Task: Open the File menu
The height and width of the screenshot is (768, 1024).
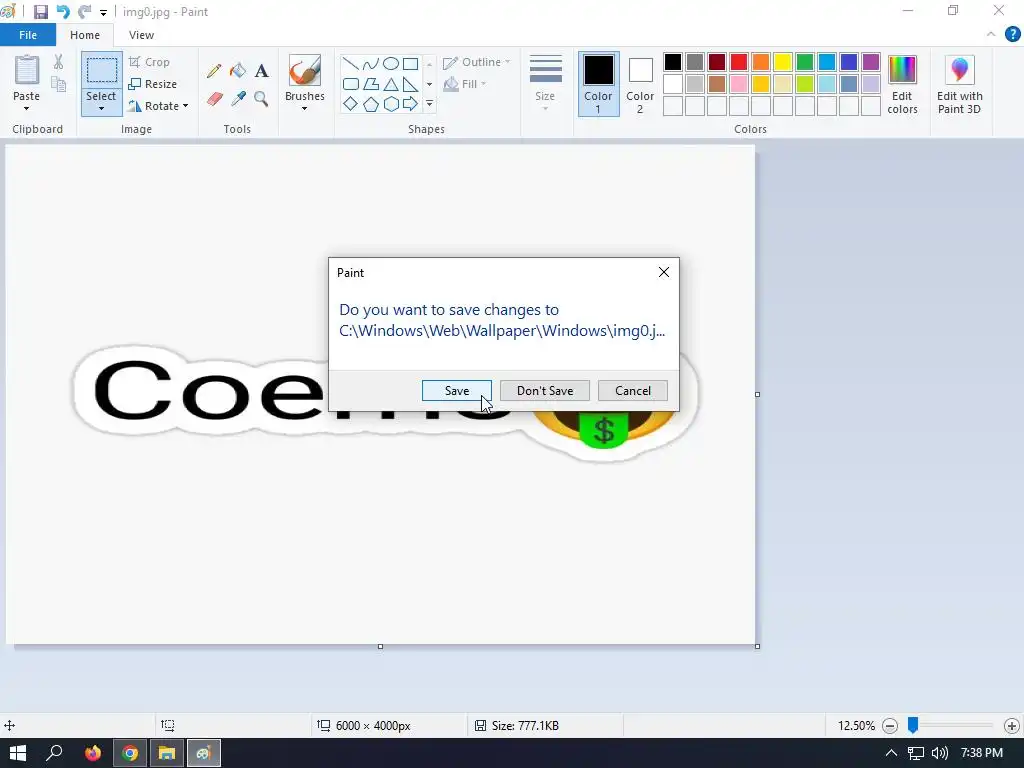Action: pos(28,35)
